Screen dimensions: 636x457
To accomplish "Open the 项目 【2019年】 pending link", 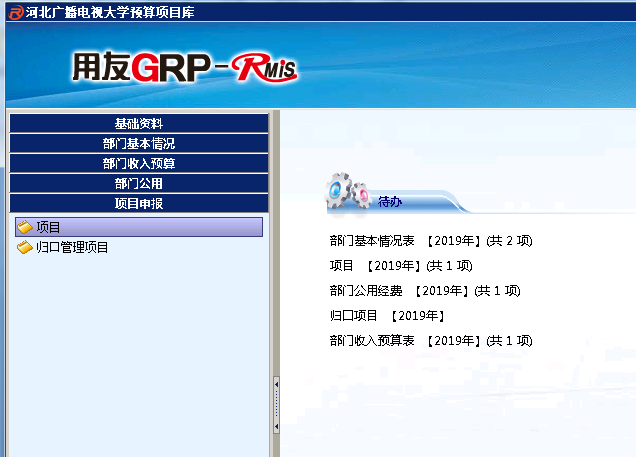I will tap(400, 266).
